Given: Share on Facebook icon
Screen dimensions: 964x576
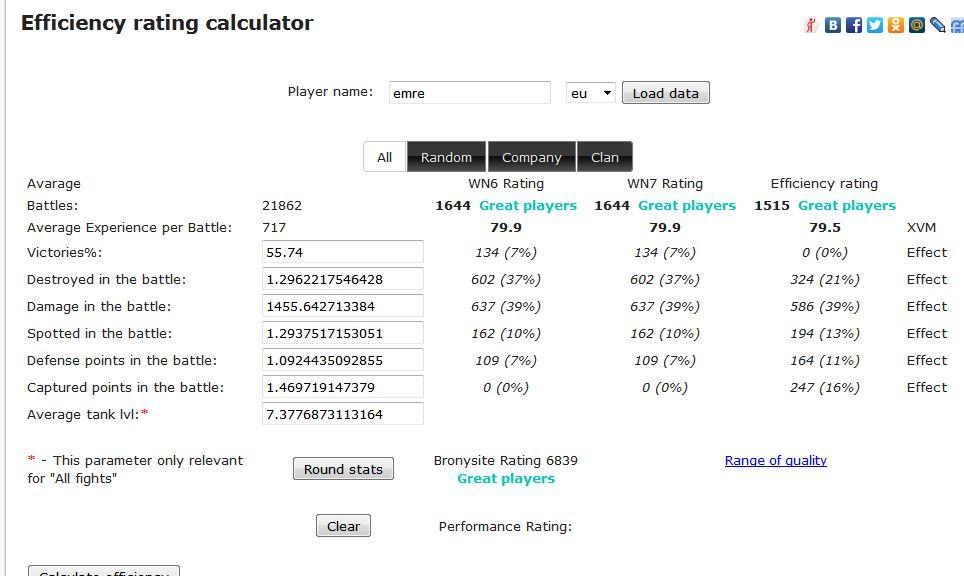Looking at the screenshot, I should (854, 25).
